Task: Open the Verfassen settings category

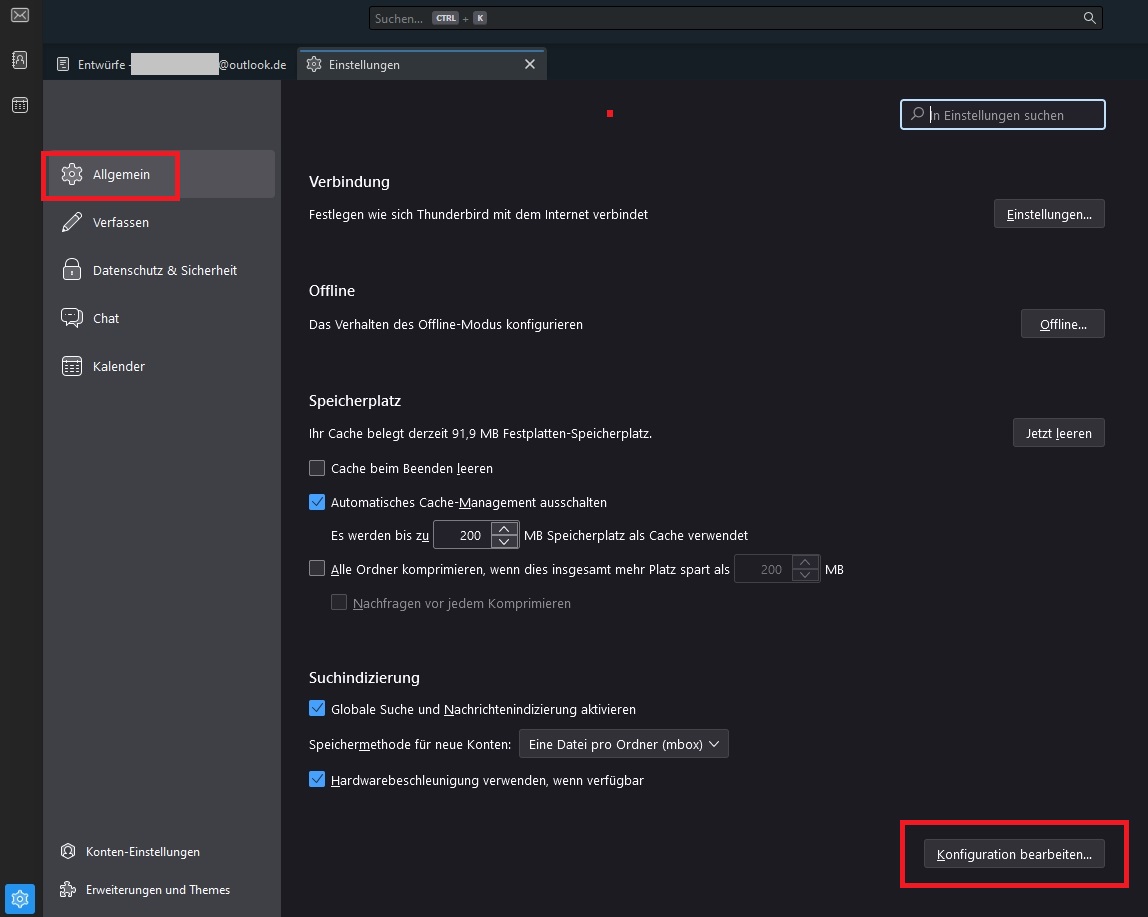Action: click(159, 222)
